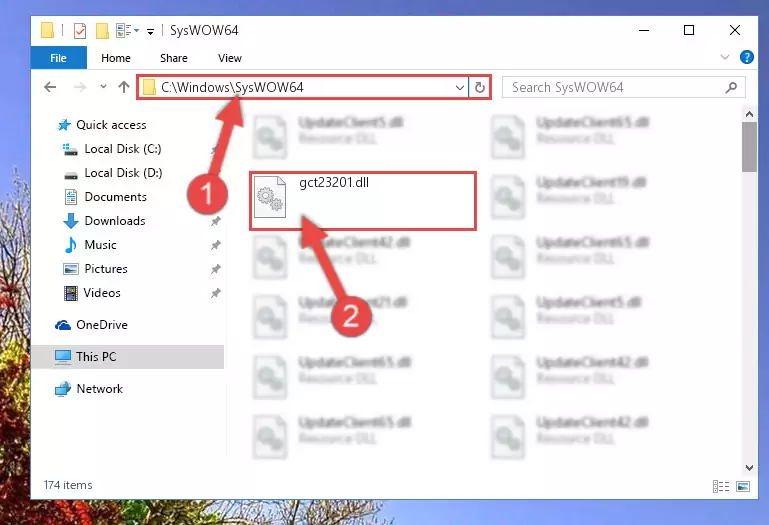Click the Downloads blue arrow icon

(x=71, y=221)
